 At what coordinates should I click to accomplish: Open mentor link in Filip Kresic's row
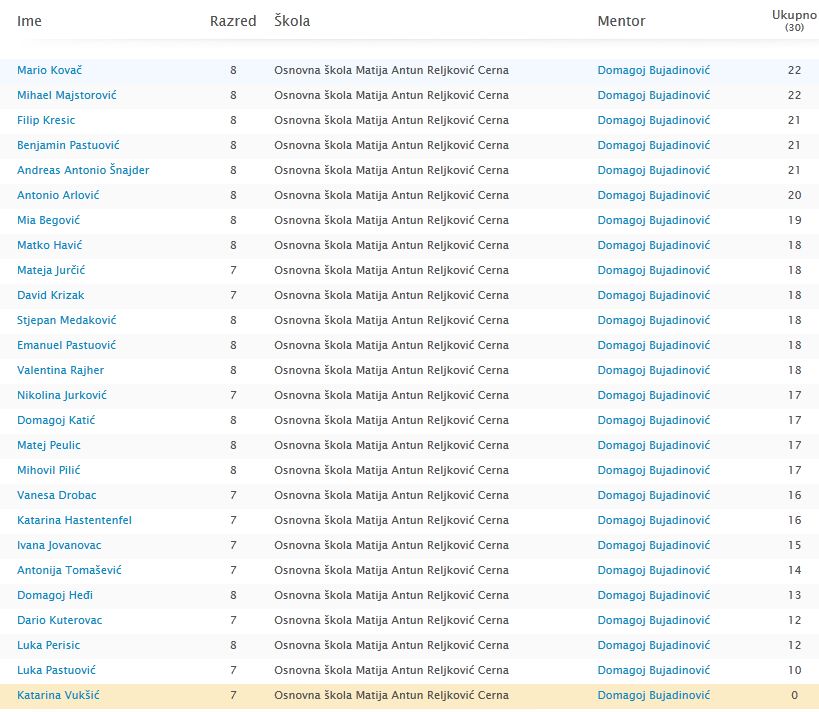tap(653, 120)
